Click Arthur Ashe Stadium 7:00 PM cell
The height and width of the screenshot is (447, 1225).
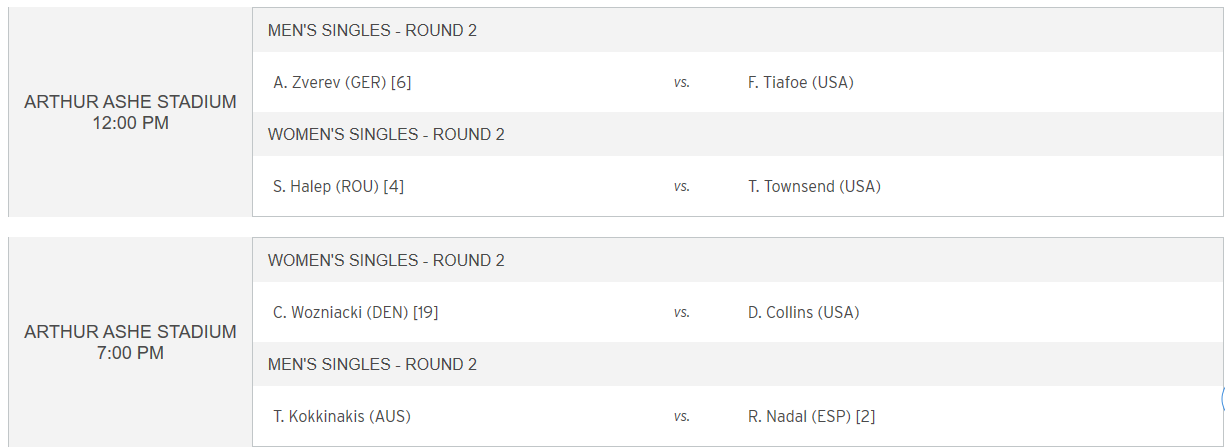coord(130,342)
